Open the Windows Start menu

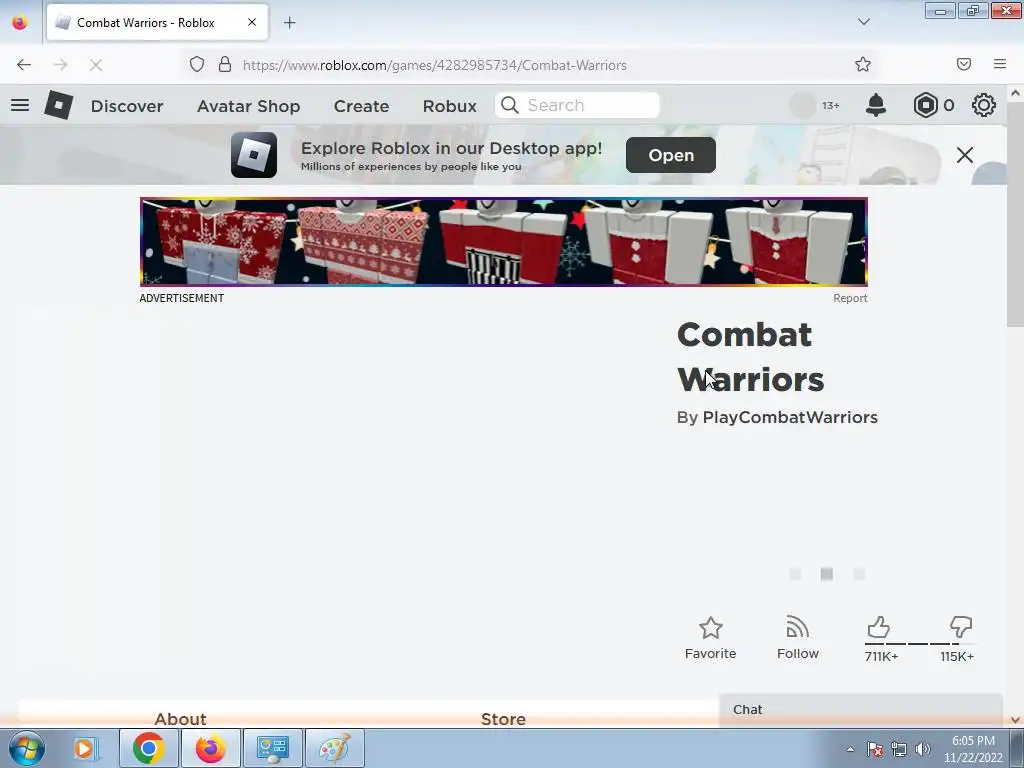point(26,748)
